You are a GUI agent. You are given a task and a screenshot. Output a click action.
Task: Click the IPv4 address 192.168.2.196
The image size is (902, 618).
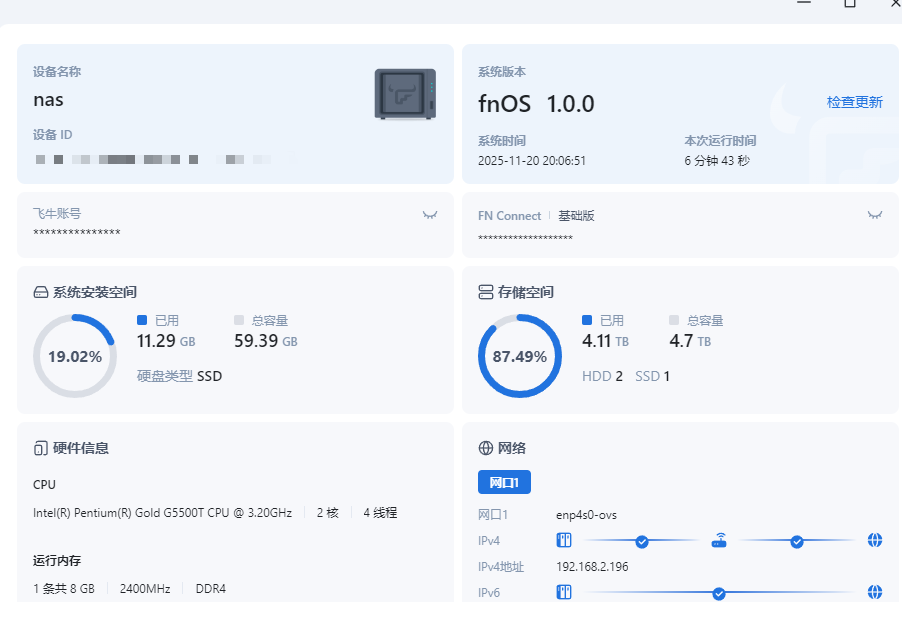[x=590, y=567]
